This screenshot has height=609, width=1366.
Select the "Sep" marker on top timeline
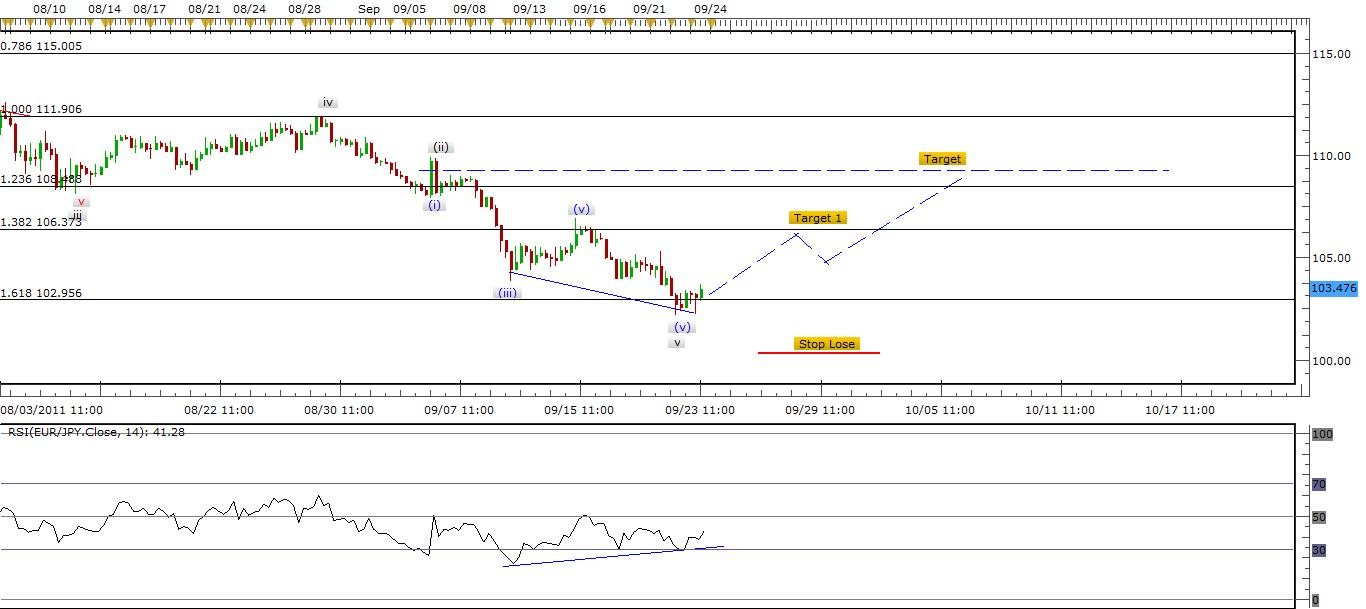pyautogui.click(x=369, y=8)
